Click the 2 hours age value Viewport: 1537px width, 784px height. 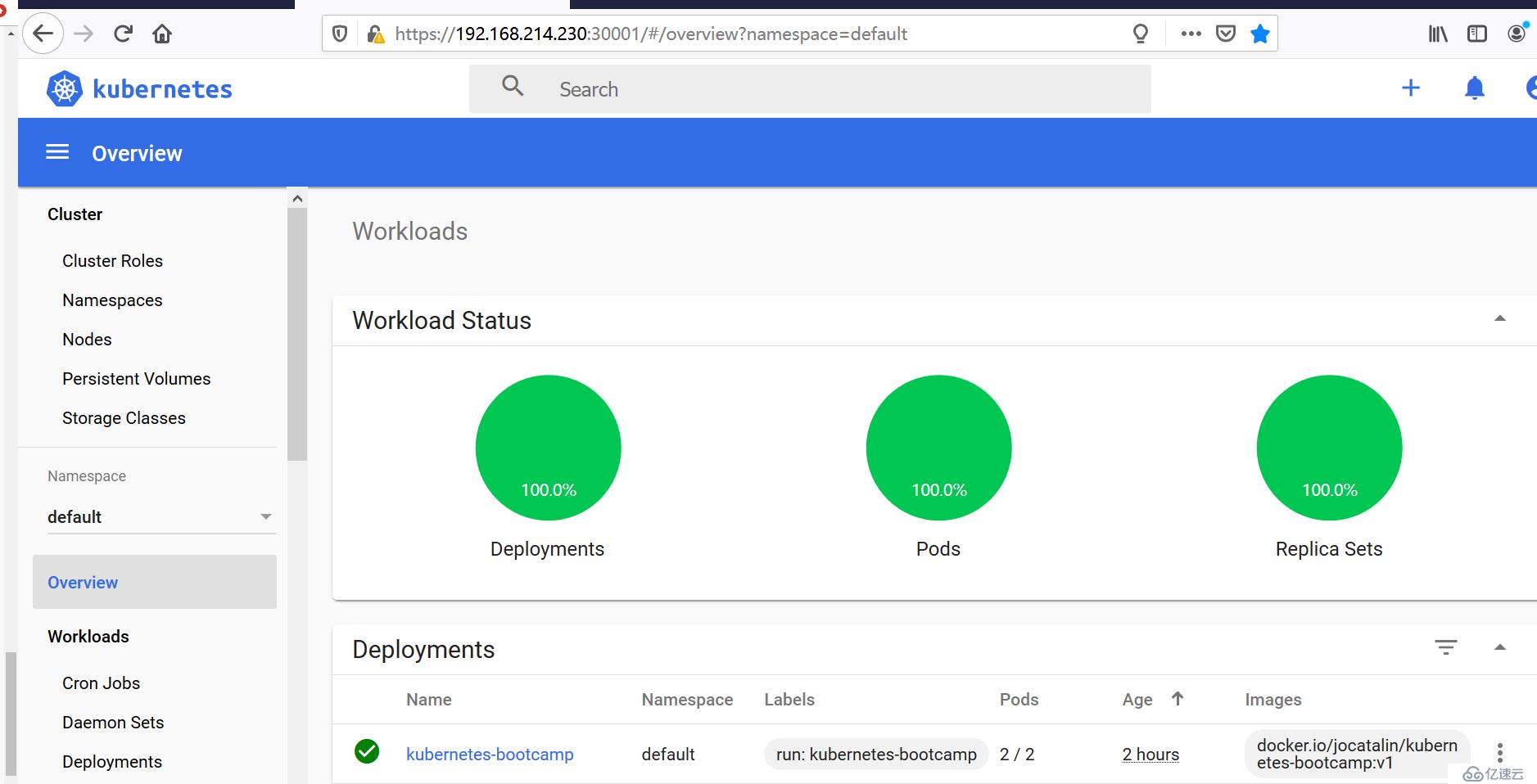[x=1150, y=754]
